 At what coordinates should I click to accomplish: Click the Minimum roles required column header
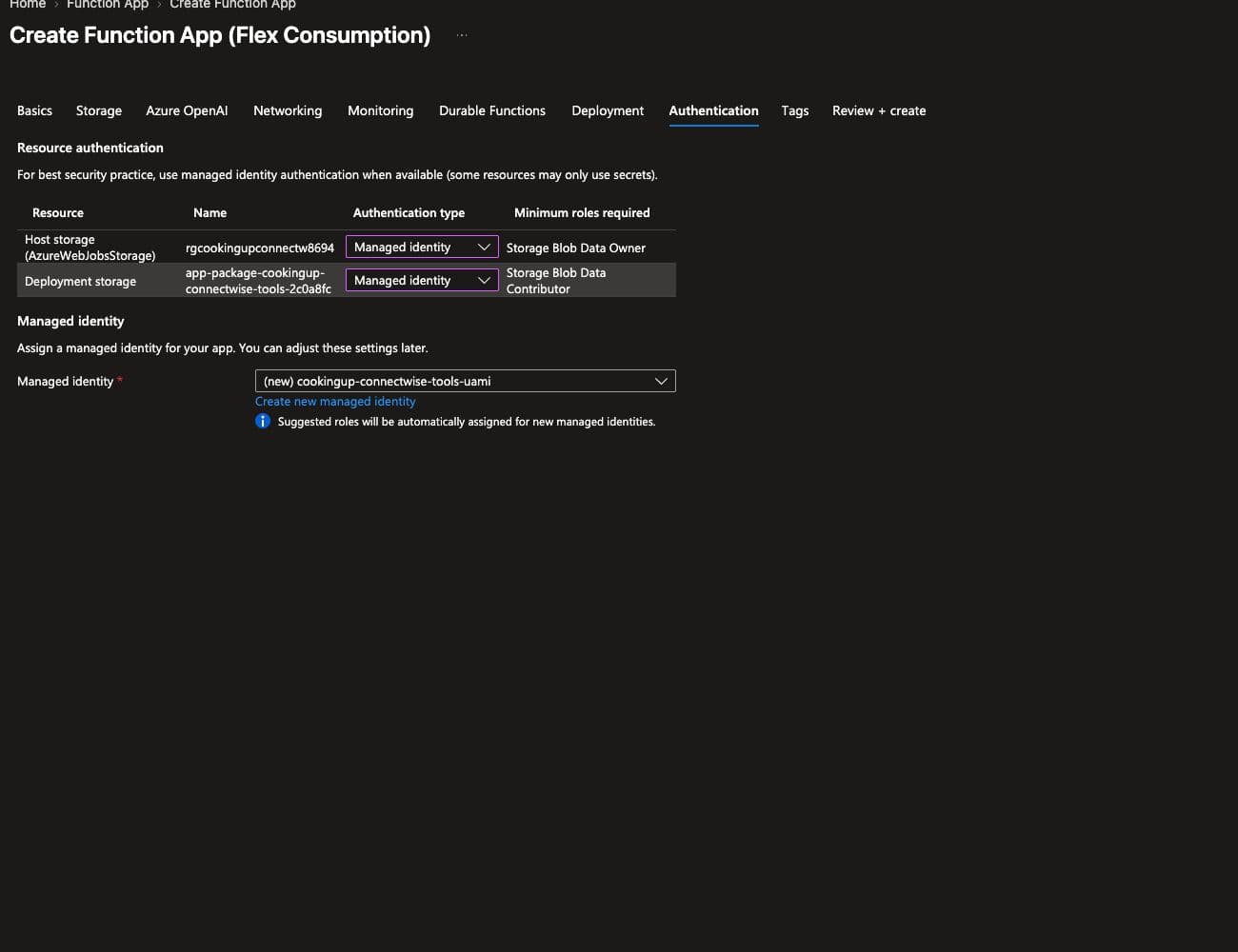point(582,212)
